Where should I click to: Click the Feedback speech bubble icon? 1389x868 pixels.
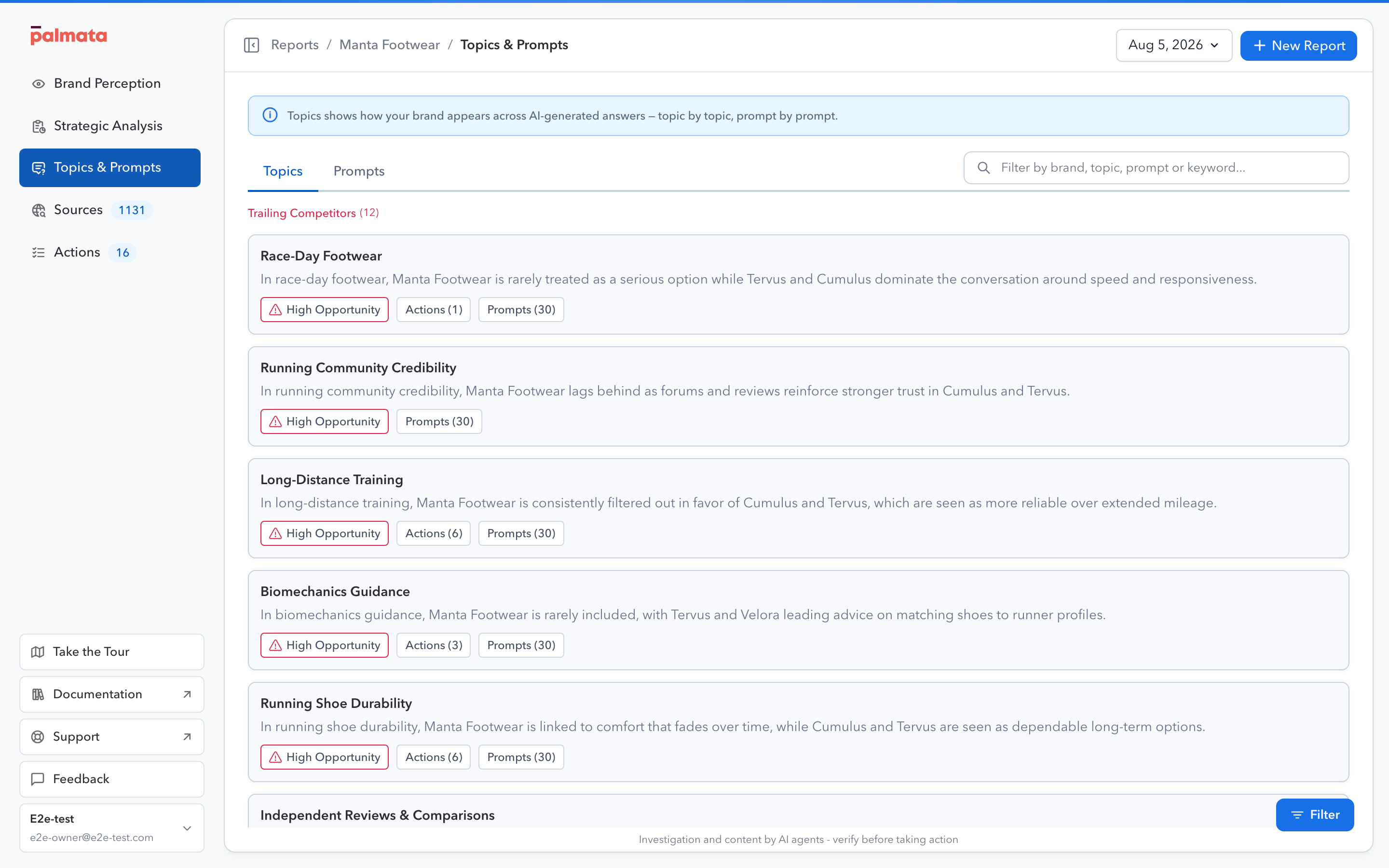(38, 779)
